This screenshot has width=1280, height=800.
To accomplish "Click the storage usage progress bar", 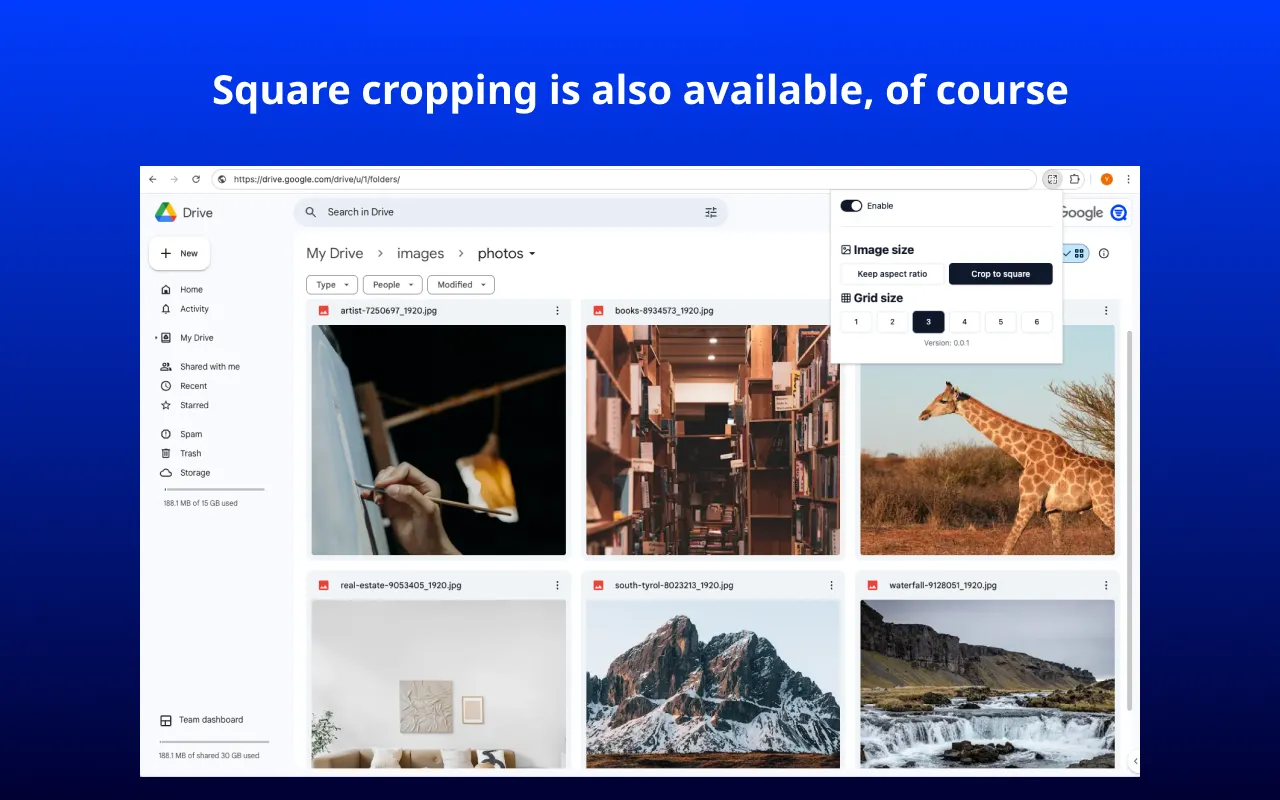I will pyautogui.click(x=213, y=490).
